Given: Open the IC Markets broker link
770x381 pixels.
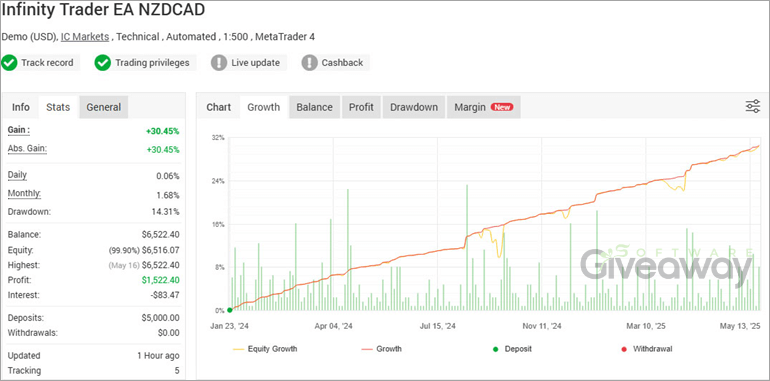Looking at the screenshot, I should [x=85, y=37].
